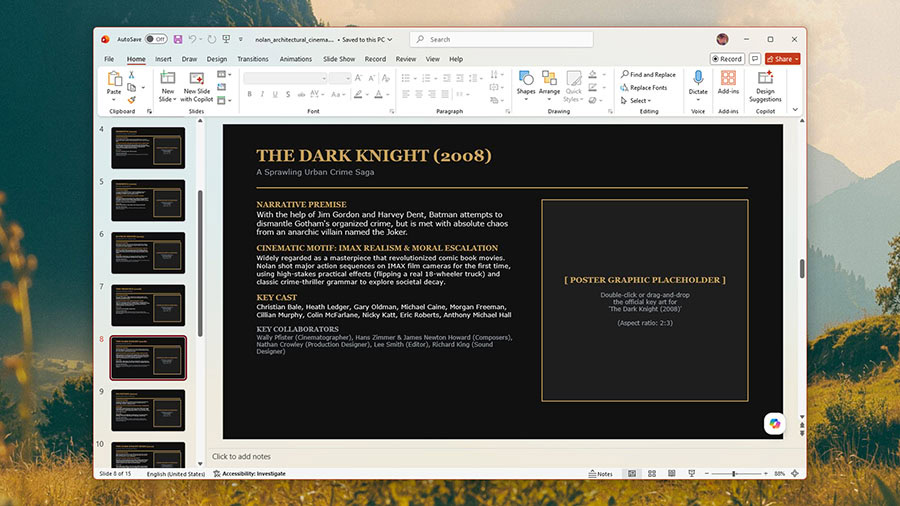900x506 pixels.
Task: Toggle Italic formatting
Action: tap(262, 94)
